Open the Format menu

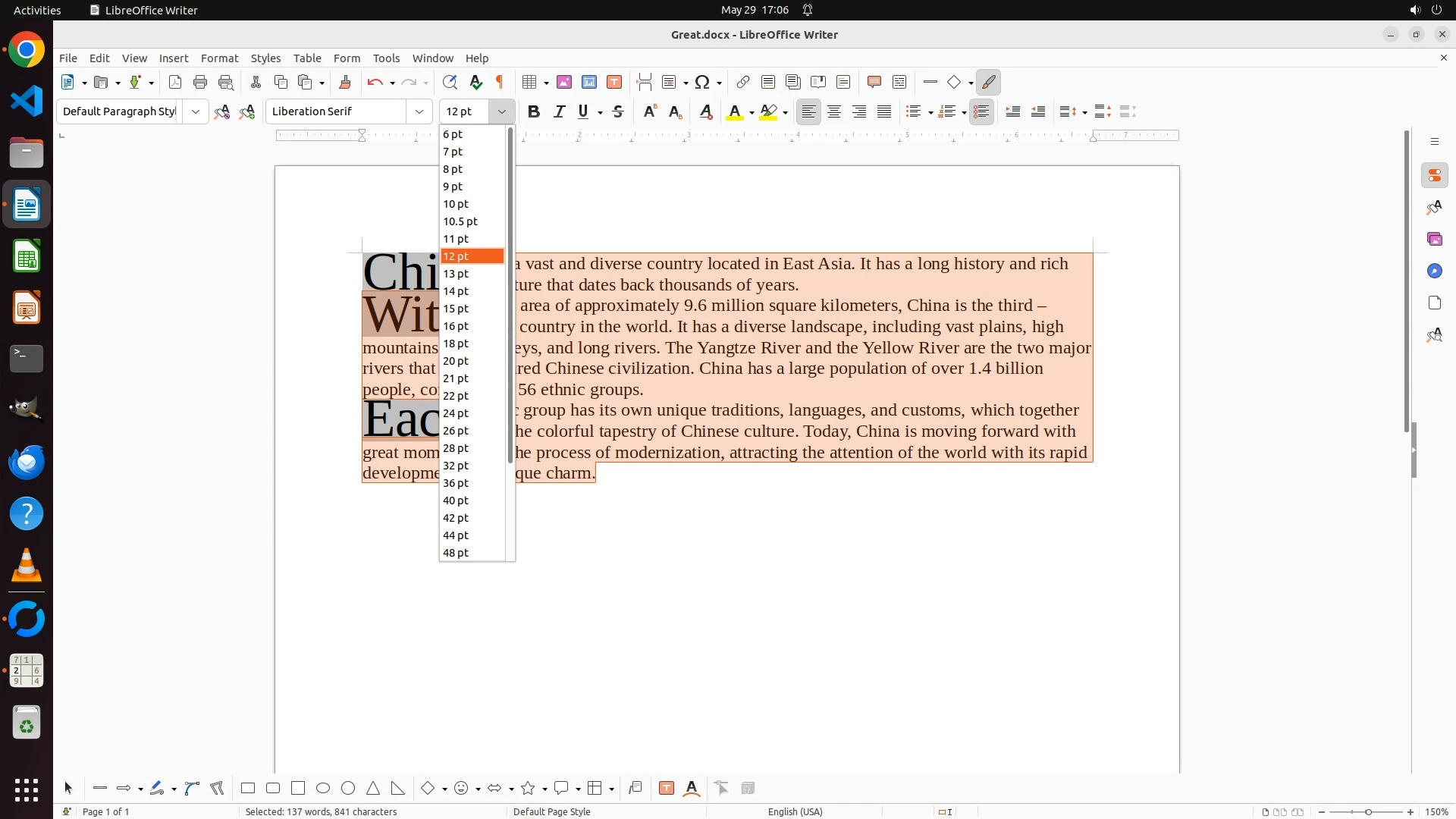[219, 58]
